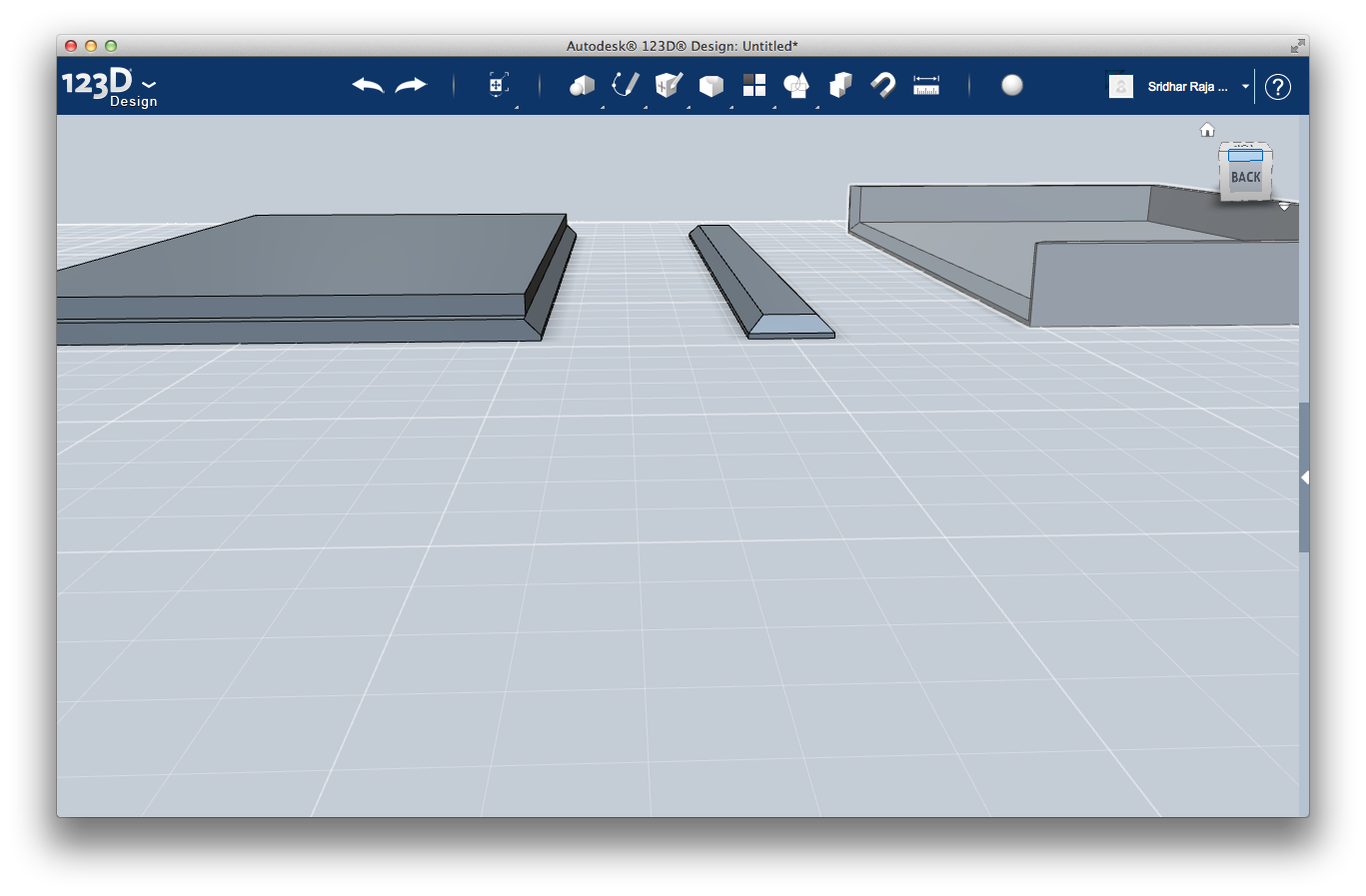The height and width of the screenshot is (896, 1366).
Task: Expand the collapsed right side panel
Action: 1304,477
